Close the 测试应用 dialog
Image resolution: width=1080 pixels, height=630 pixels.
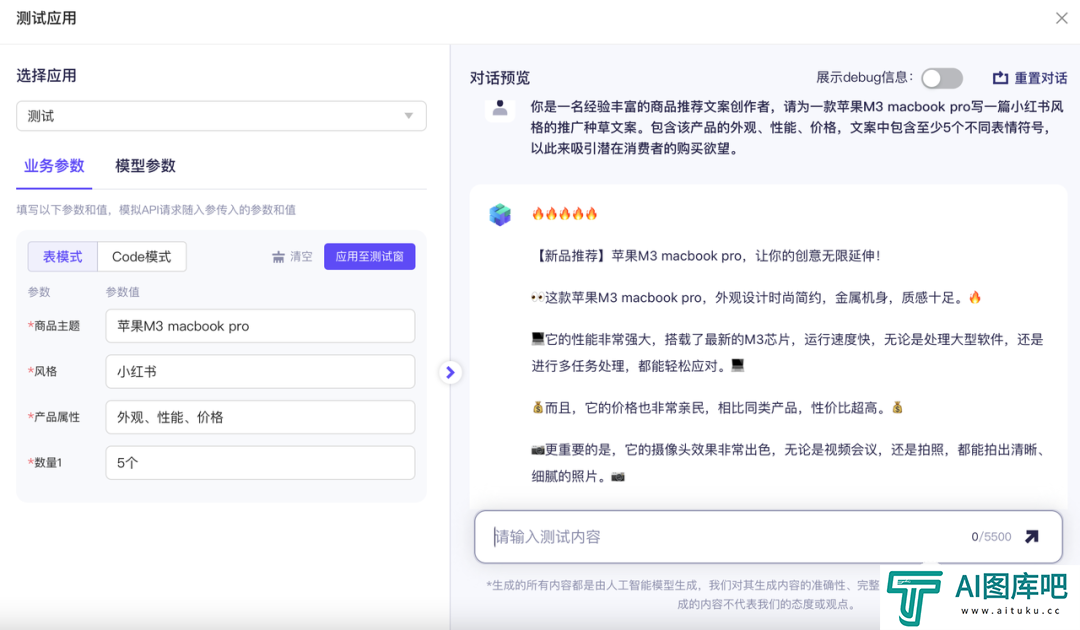[1061, 18]
